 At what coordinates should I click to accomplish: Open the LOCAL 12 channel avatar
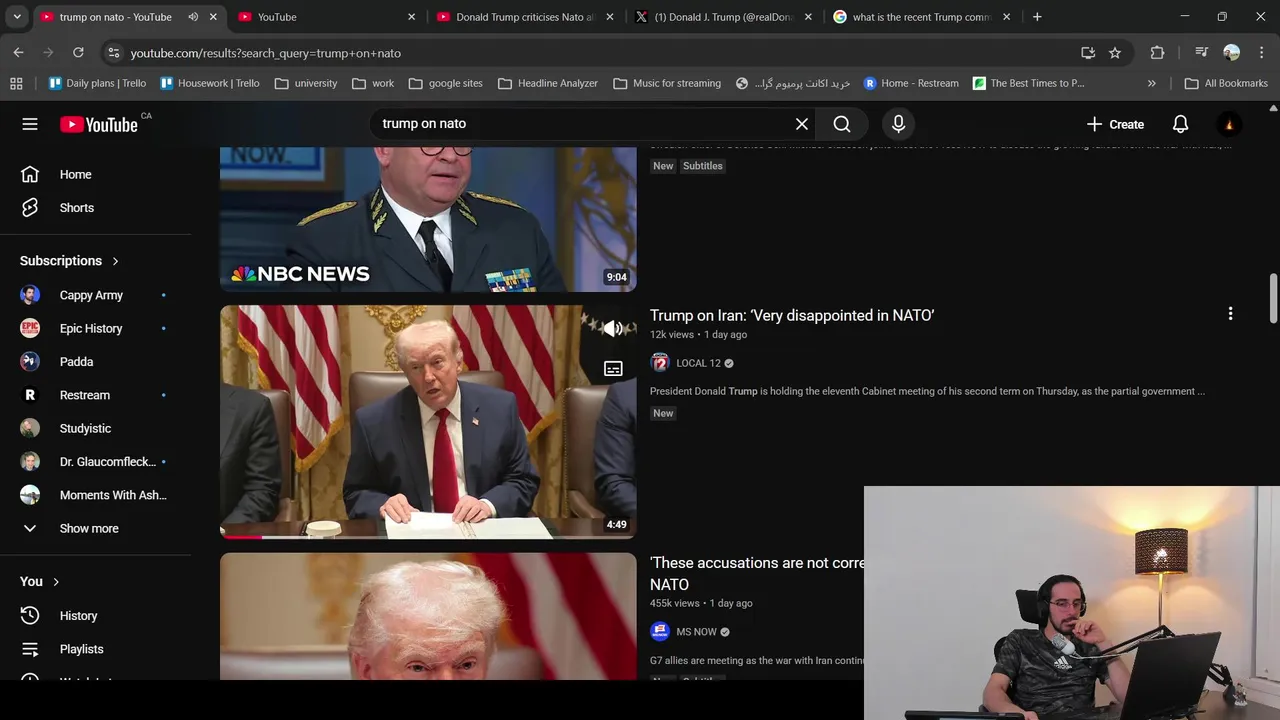tap(659, 363)
